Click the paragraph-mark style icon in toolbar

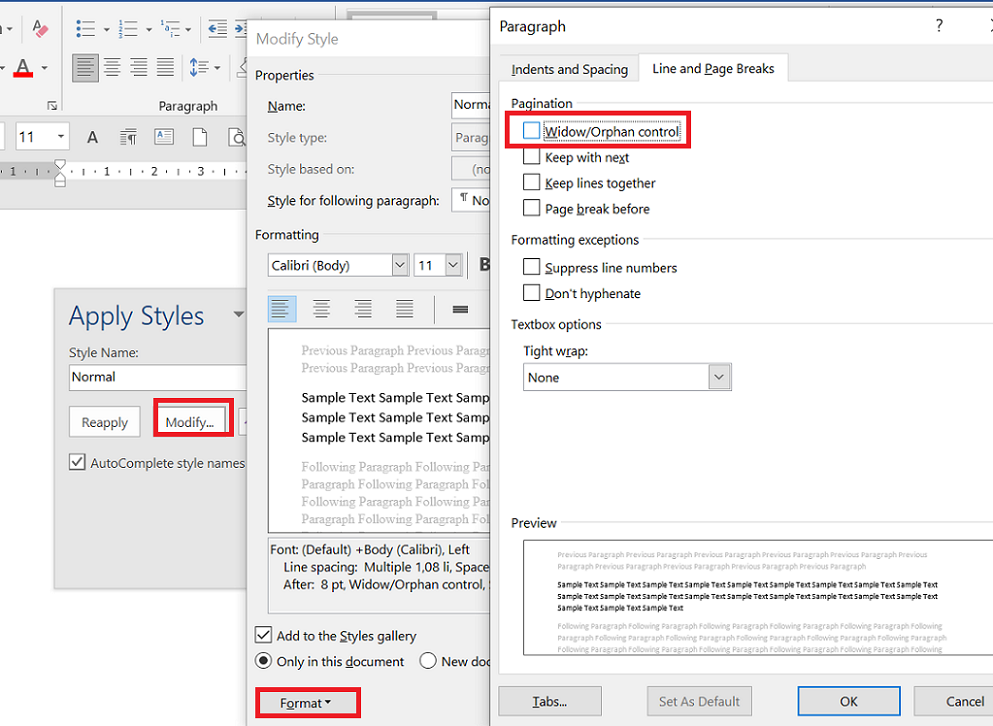pyautogui.click(x=128, y=137)
